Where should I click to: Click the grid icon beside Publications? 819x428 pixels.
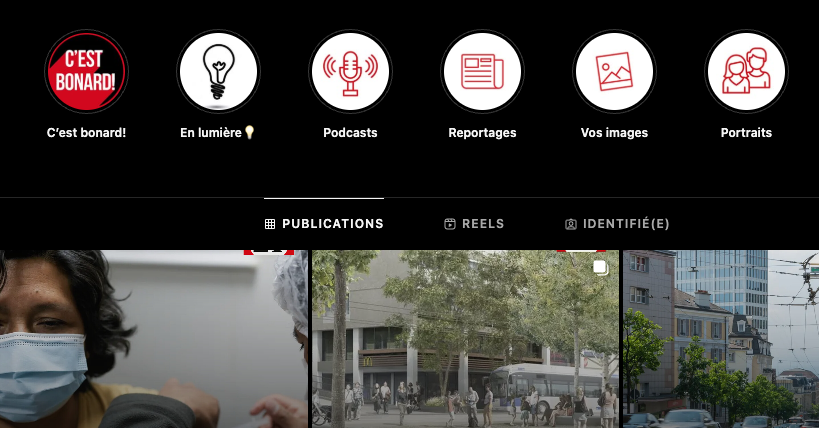click(270, 224)
